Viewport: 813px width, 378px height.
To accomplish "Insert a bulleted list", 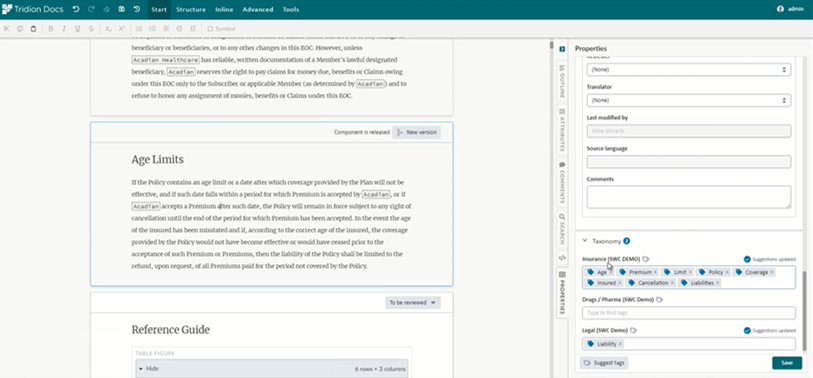I will pos(139,29).
